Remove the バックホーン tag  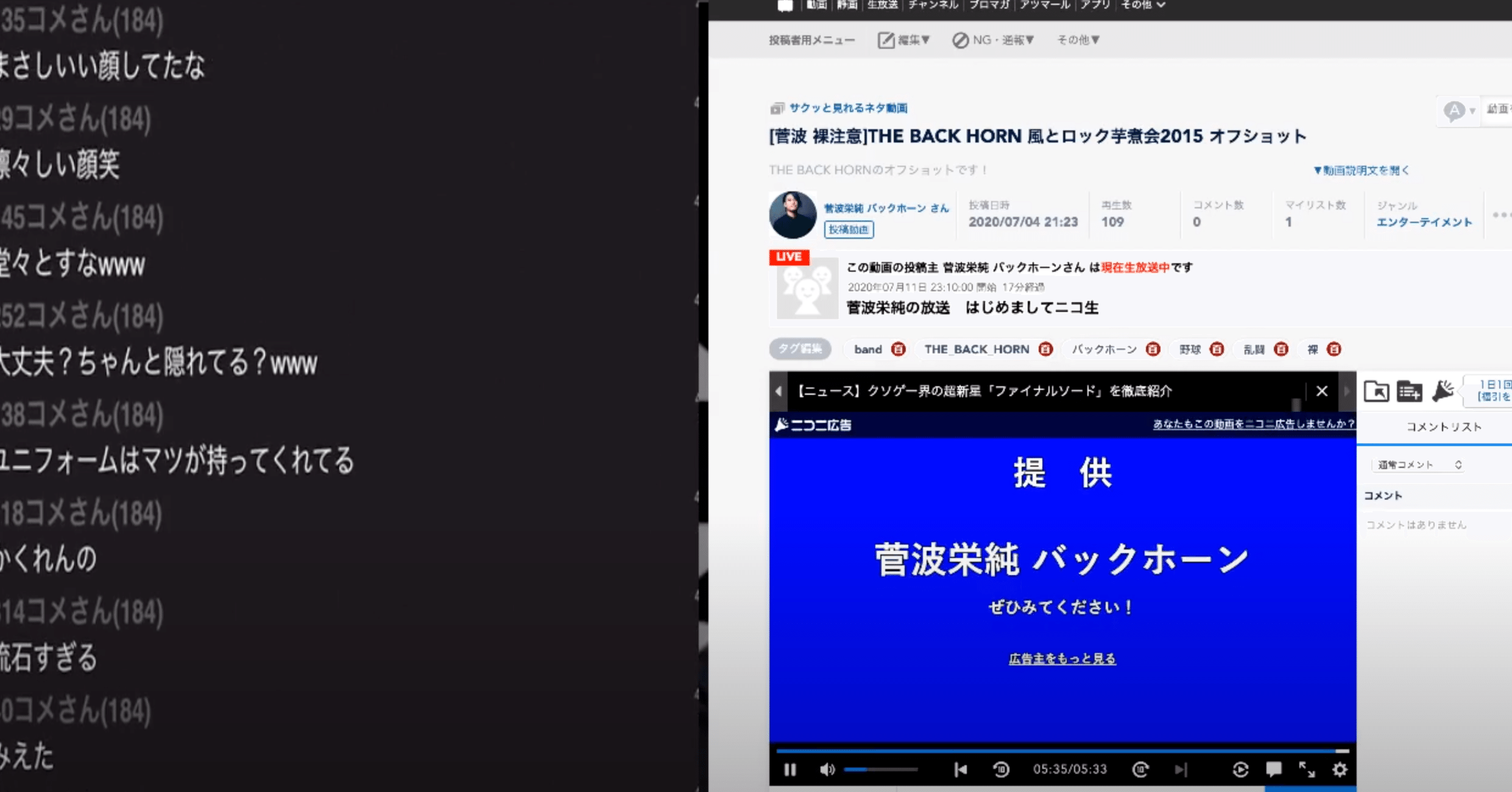[x=1153, y=349]
